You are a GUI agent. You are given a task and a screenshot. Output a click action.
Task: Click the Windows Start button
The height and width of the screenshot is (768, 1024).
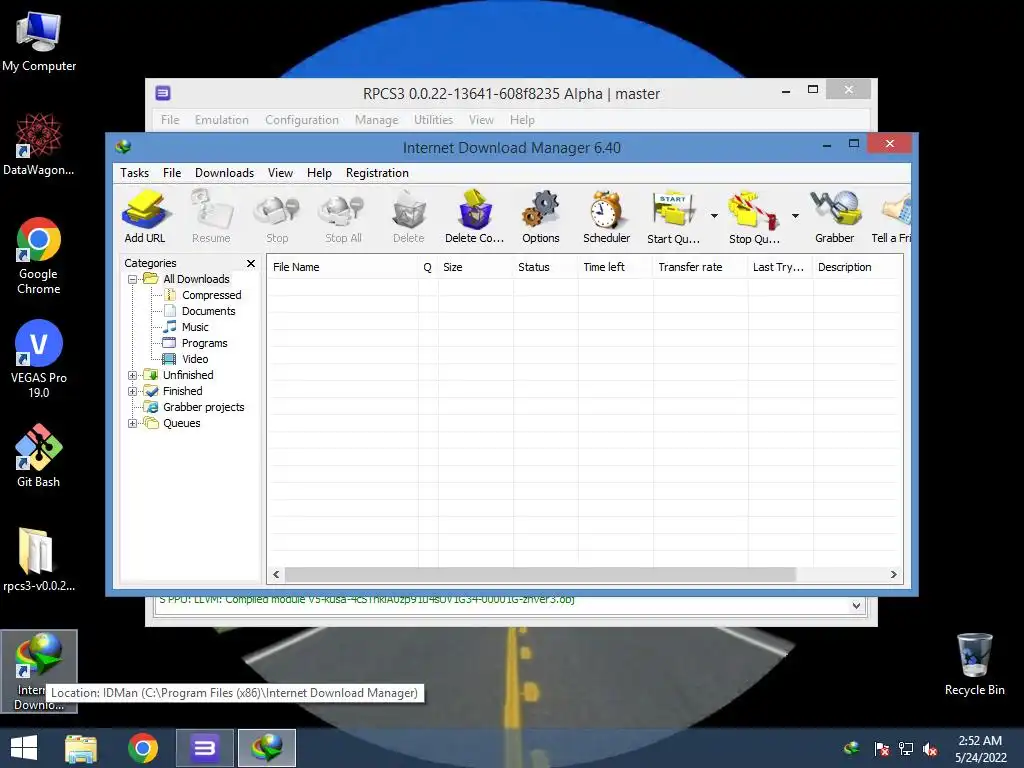(x=24, y=748)
